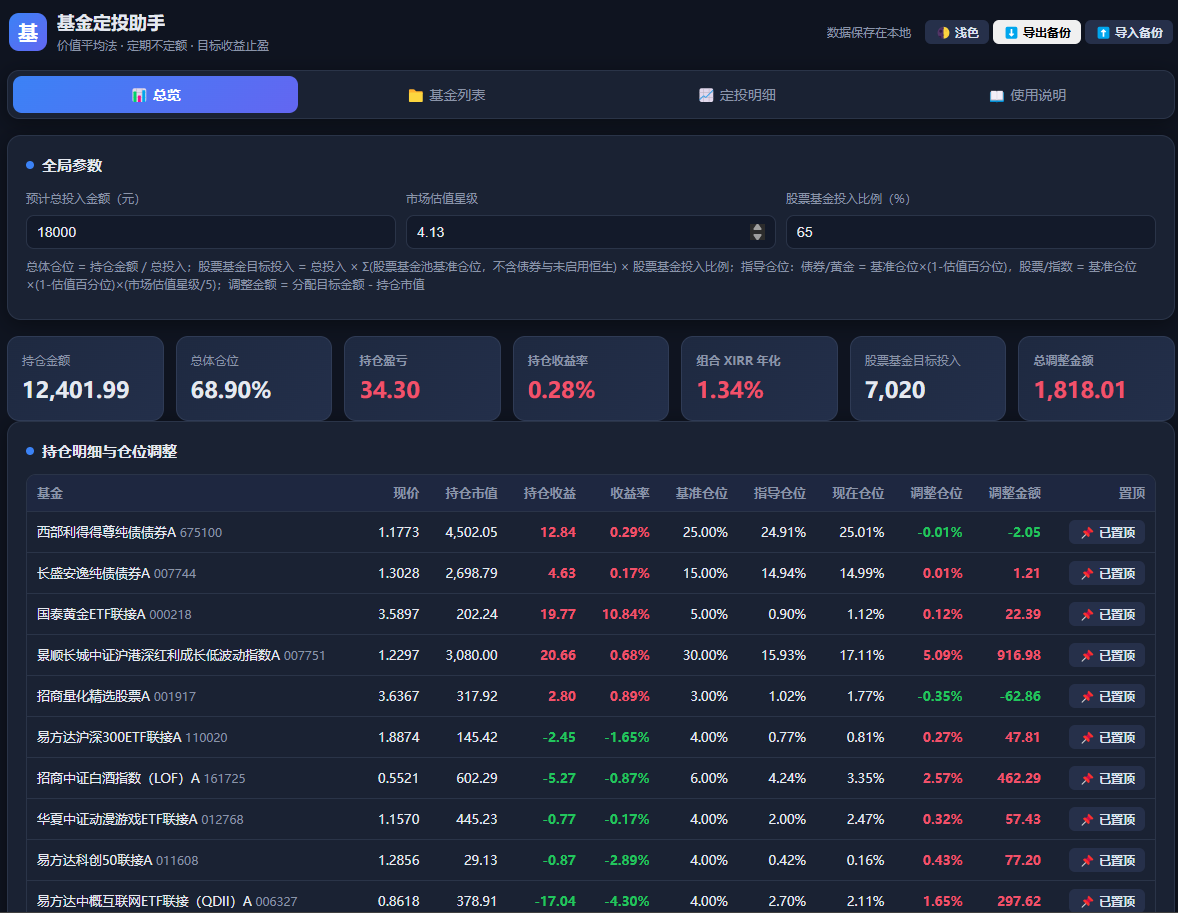Image resolution: width=1178 pixels, height=913 pixels.
Task: Click the 基准仓位 column header
Action: [x=702, y=493]
